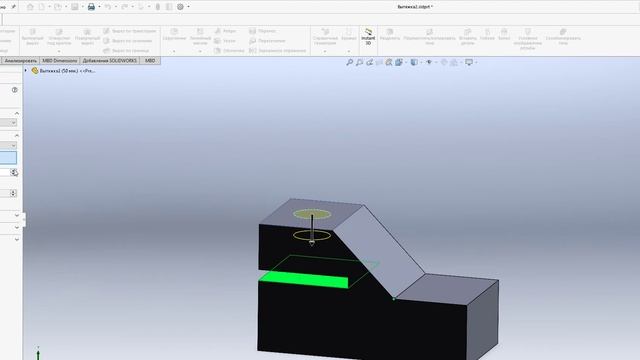Choose Вырез по границе boundary cut

click(126, 51)
